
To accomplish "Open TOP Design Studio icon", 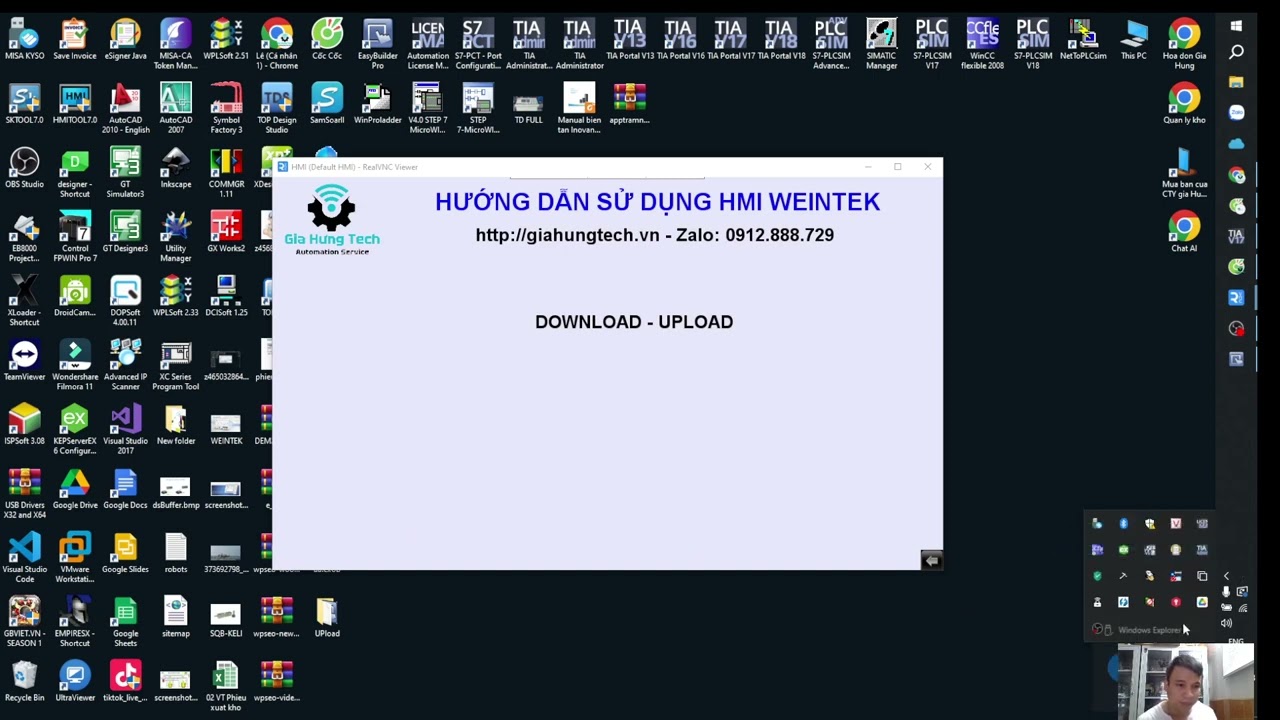I will [277, 109].
